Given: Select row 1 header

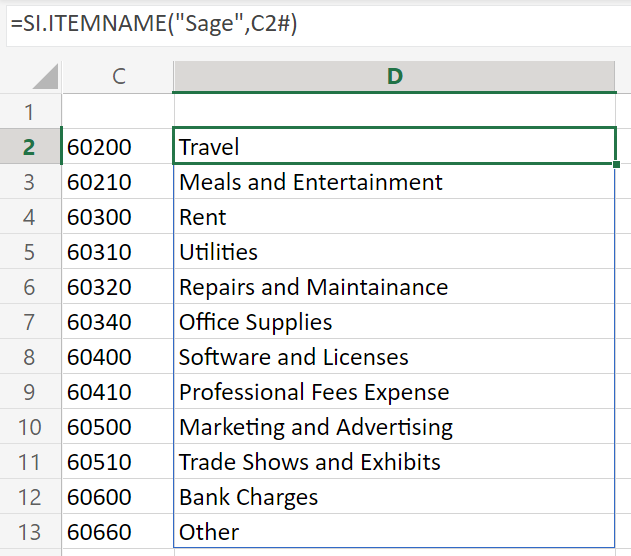Looking at the screenshot, I should 30,111.
